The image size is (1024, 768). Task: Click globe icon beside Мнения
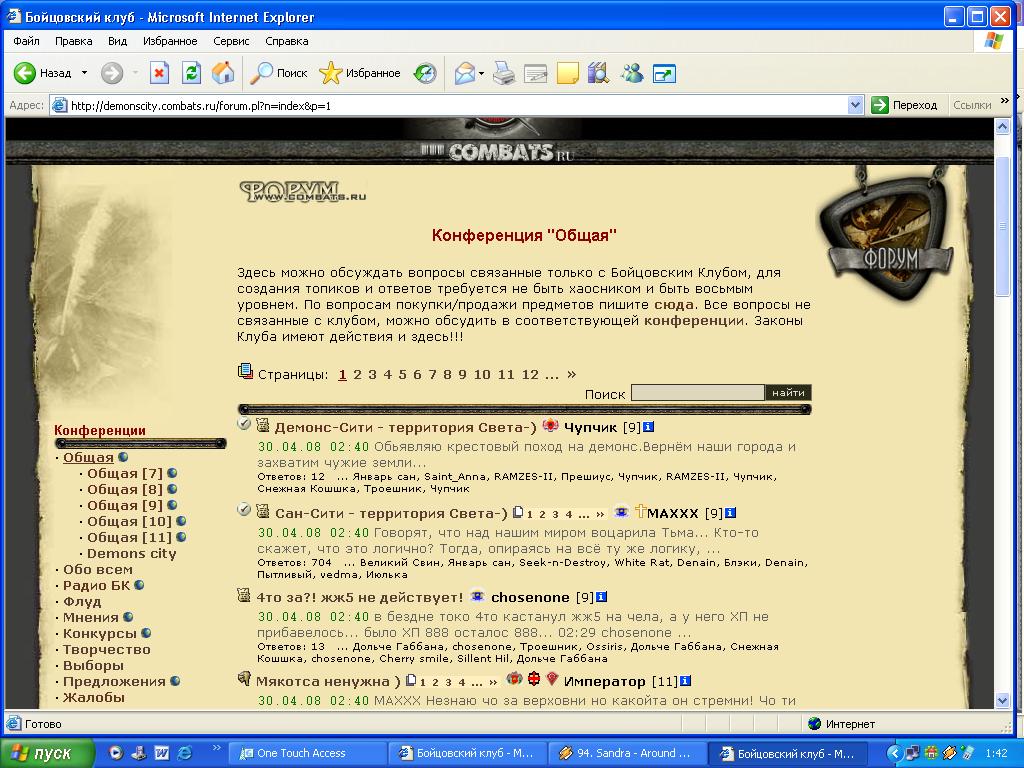[128, 617]
